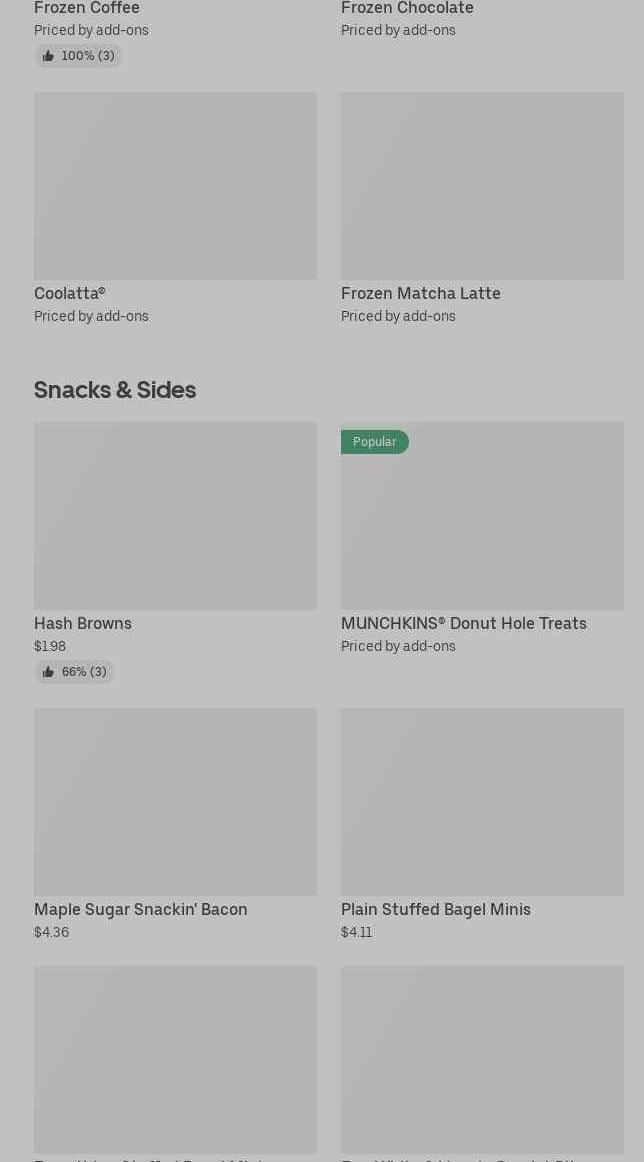Screen dimensions: 644x1162
Task: Select Maple Sugar Snackin' Bacon image
Action: pyautogui.click(x=175, y=802)
